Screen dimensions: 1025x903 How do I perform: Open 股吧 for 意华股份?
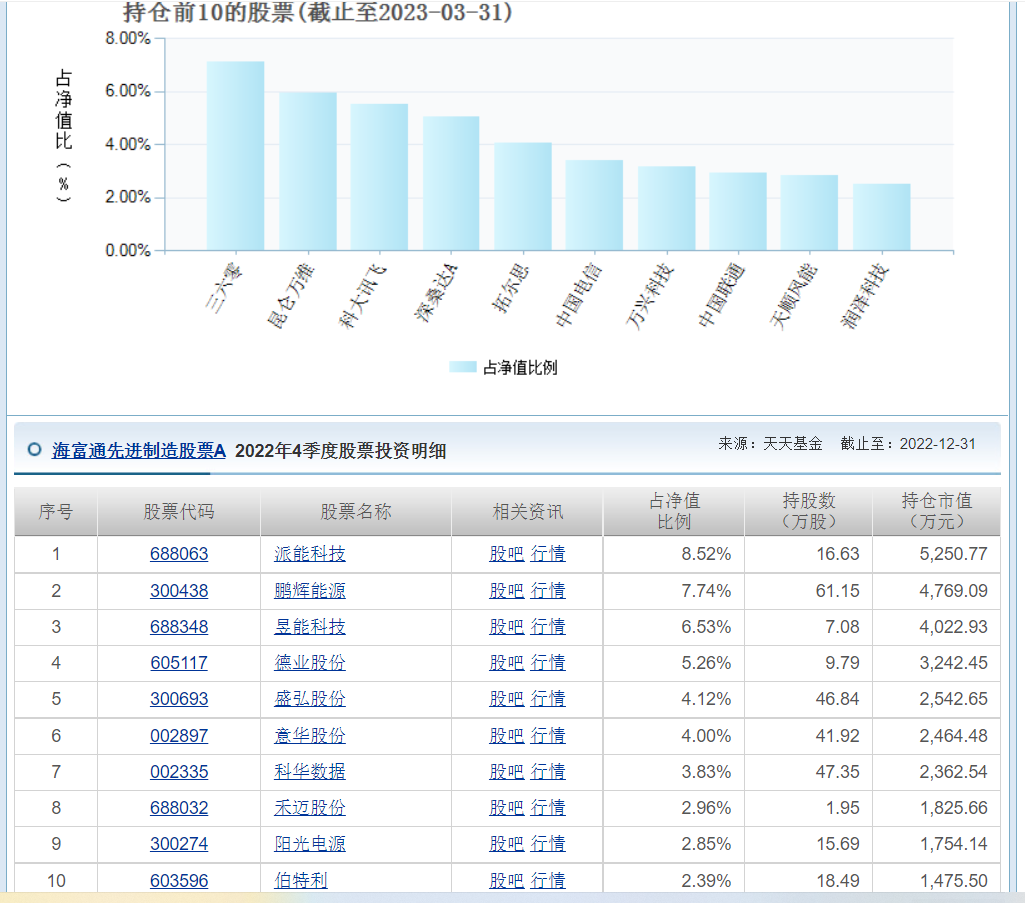coord(506,736)
